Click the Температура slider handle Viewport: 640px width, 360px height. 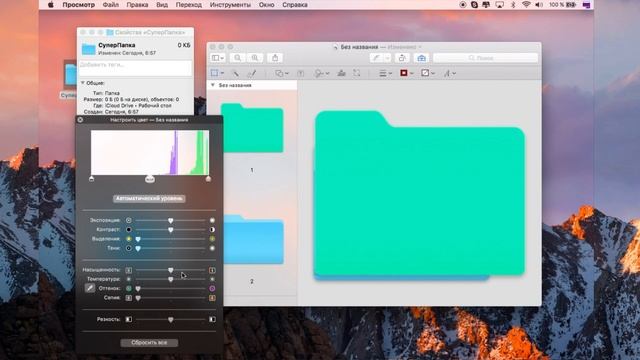click(171, 279)
